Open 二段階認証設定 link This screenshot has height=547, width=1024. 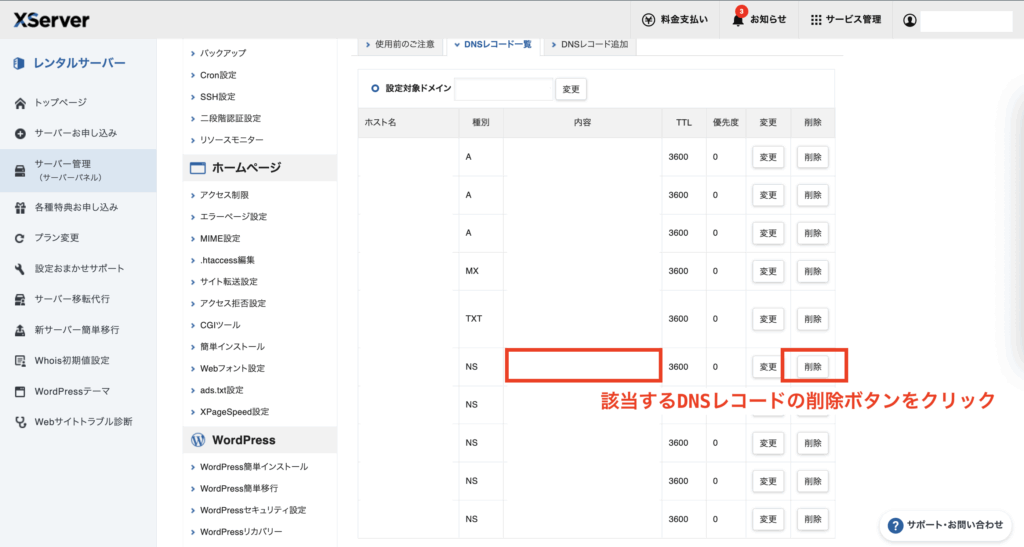tap(230, 118)
